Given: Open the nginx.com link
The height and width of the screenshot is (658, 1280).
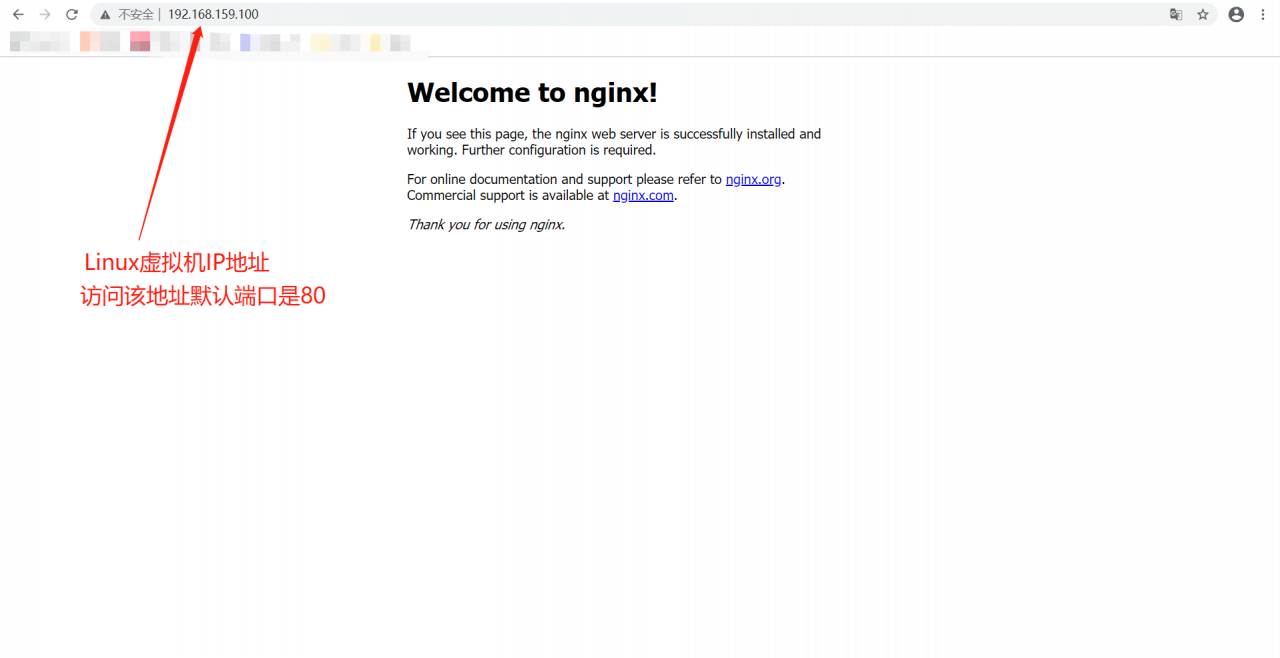Looking at the screenshot, I should [x=643, y=196].
